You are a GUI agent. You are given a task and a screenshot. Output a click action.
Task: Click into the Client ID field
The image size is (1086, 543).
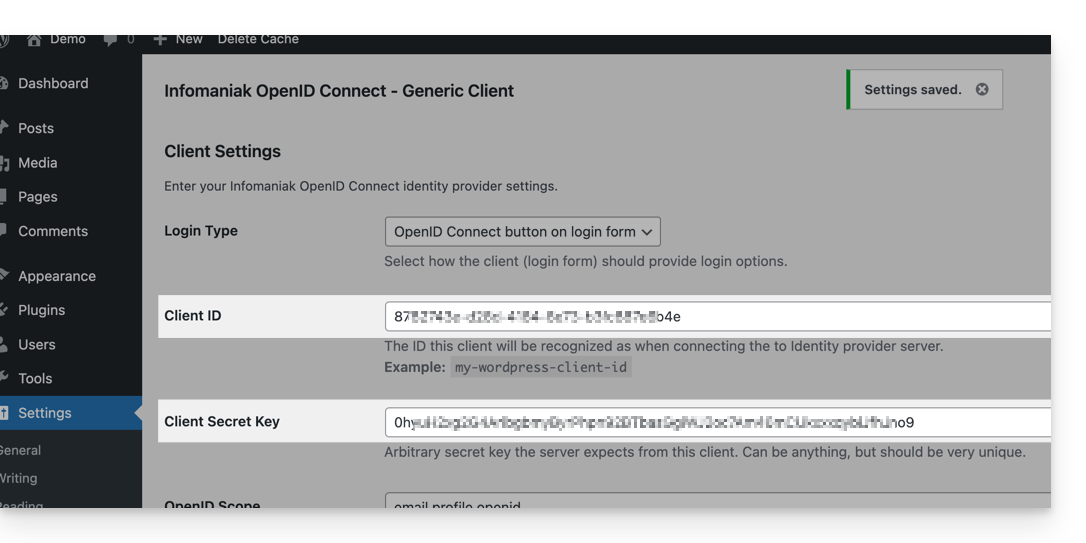point(718,317)
